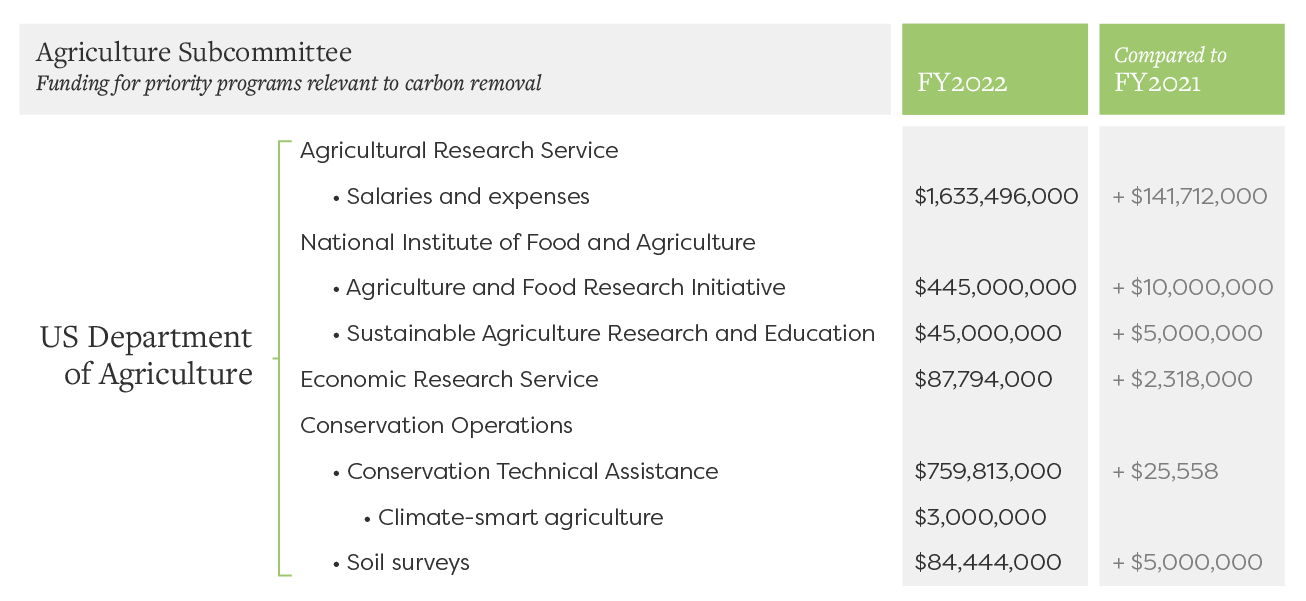Click the funding for priority programs subtitle

click(x=289, y=83)
